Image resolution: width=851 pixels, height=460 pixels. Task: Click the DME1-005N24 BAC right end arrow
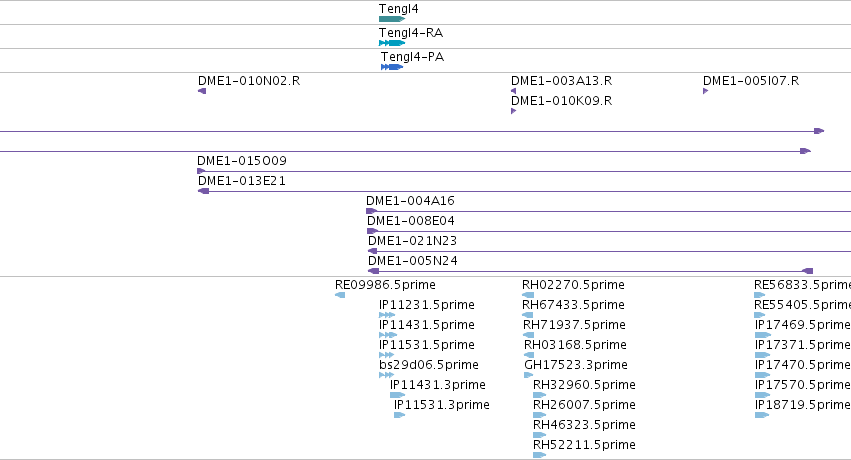pyautogui.click(x=808, y=271)
